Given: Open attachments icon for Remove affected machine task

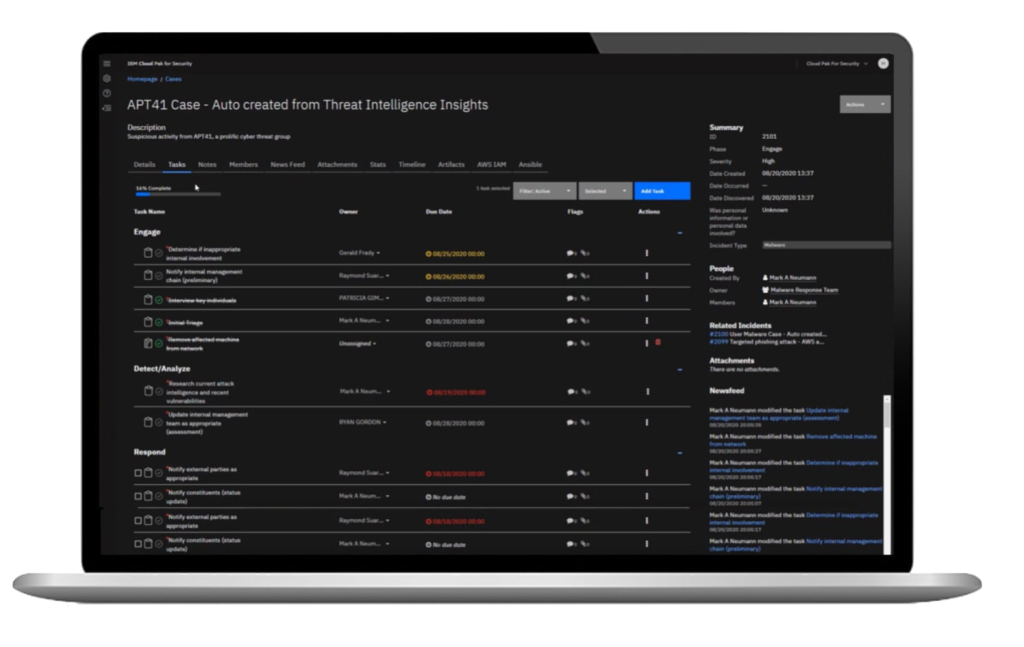Looking at the screenshot, I should tap(585, 343).
